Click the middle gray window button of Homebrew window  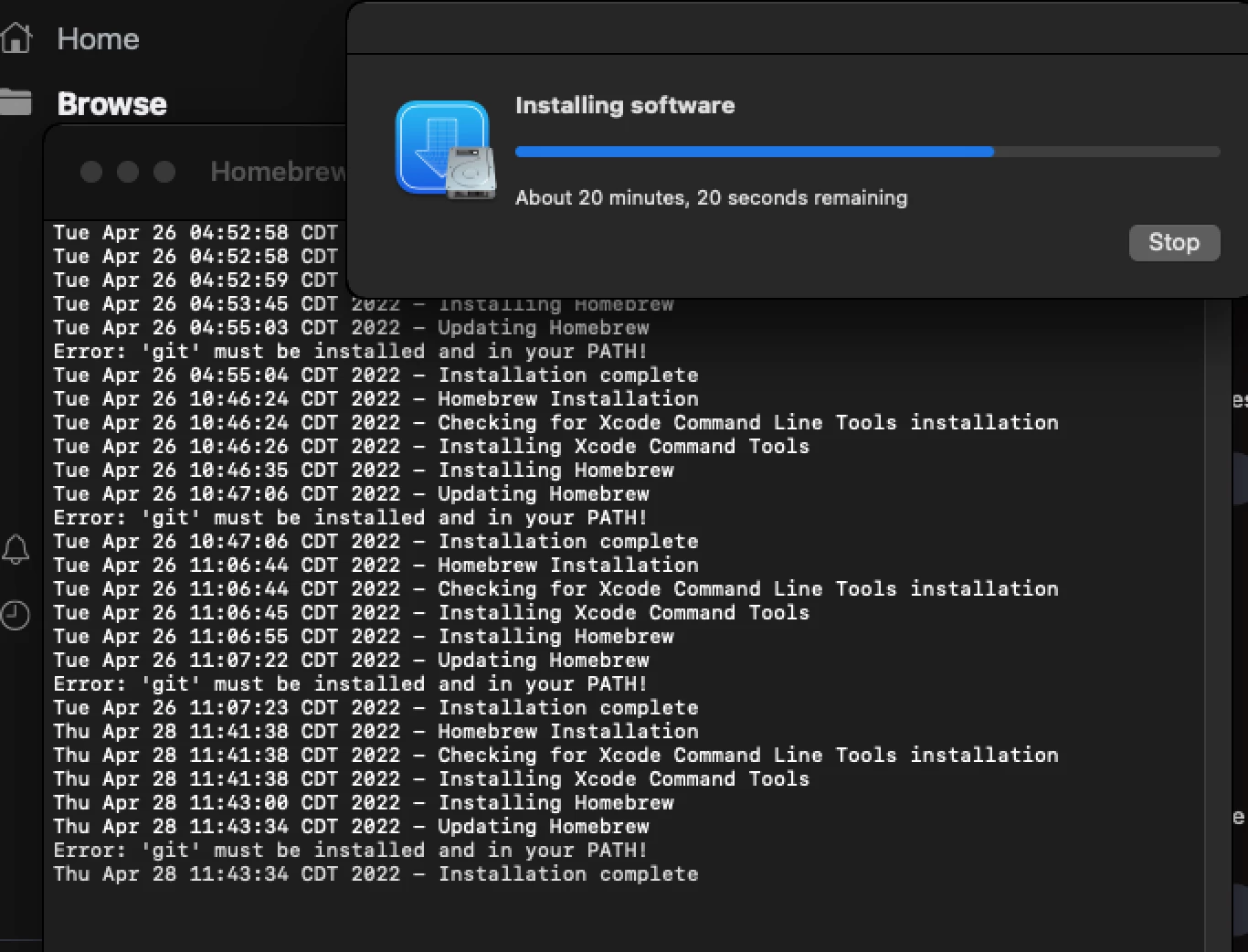[128, 172]
